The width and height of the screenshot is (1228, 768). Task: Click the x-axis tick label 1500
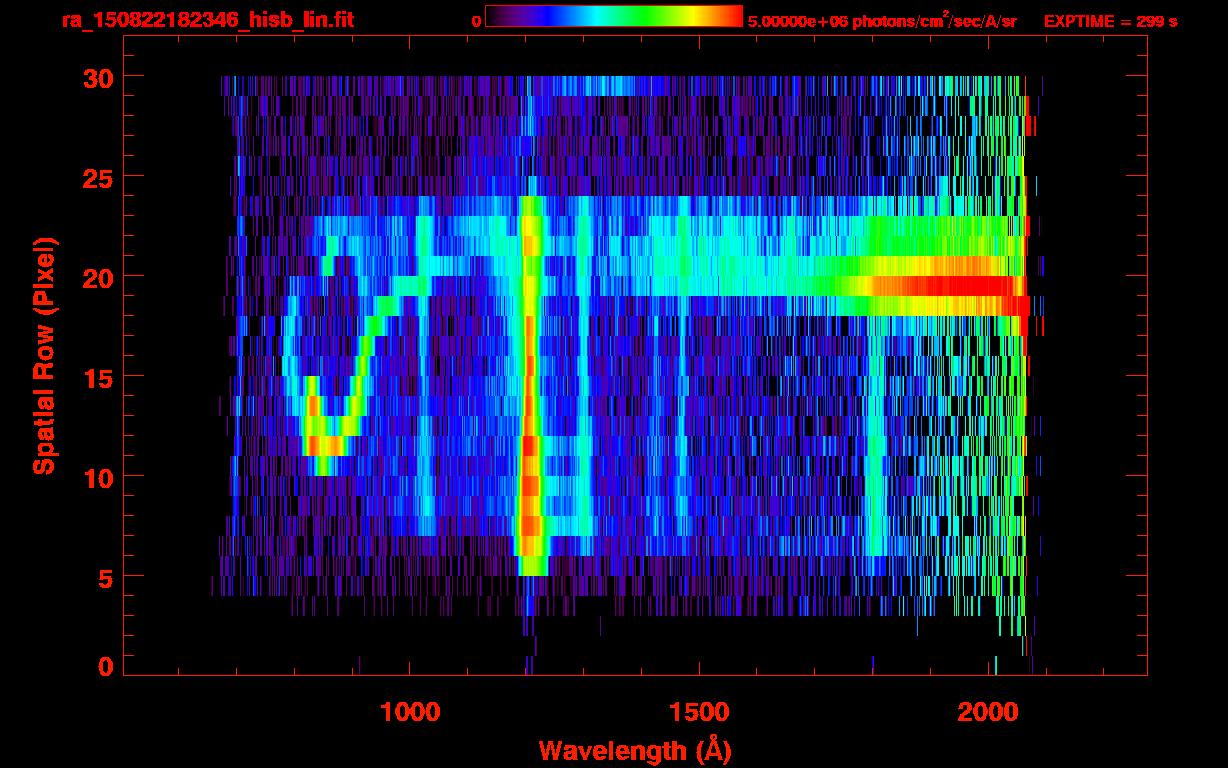(699, 711)
